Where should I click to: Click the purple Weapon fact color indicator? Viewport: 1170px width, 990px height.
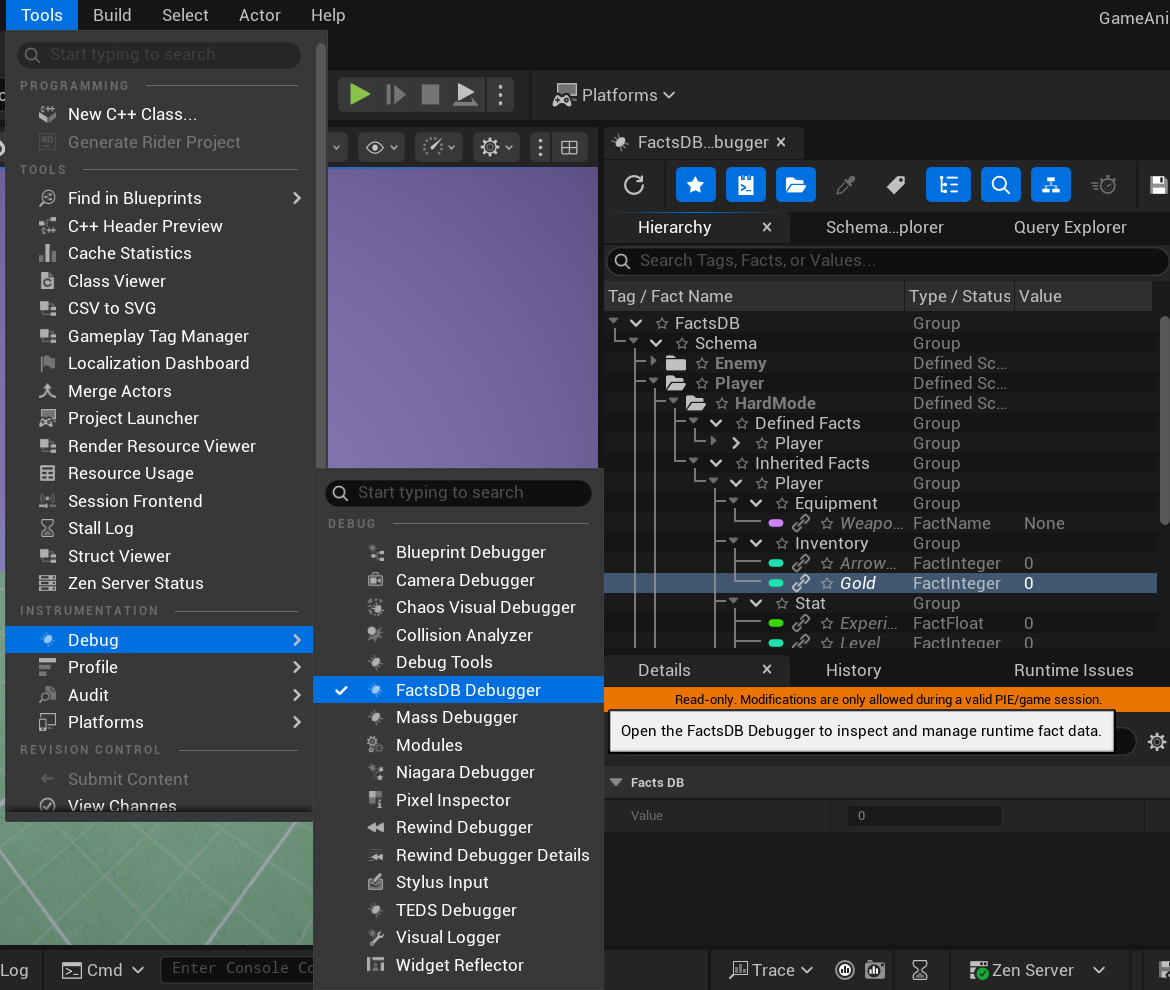[x=776, y=524]
